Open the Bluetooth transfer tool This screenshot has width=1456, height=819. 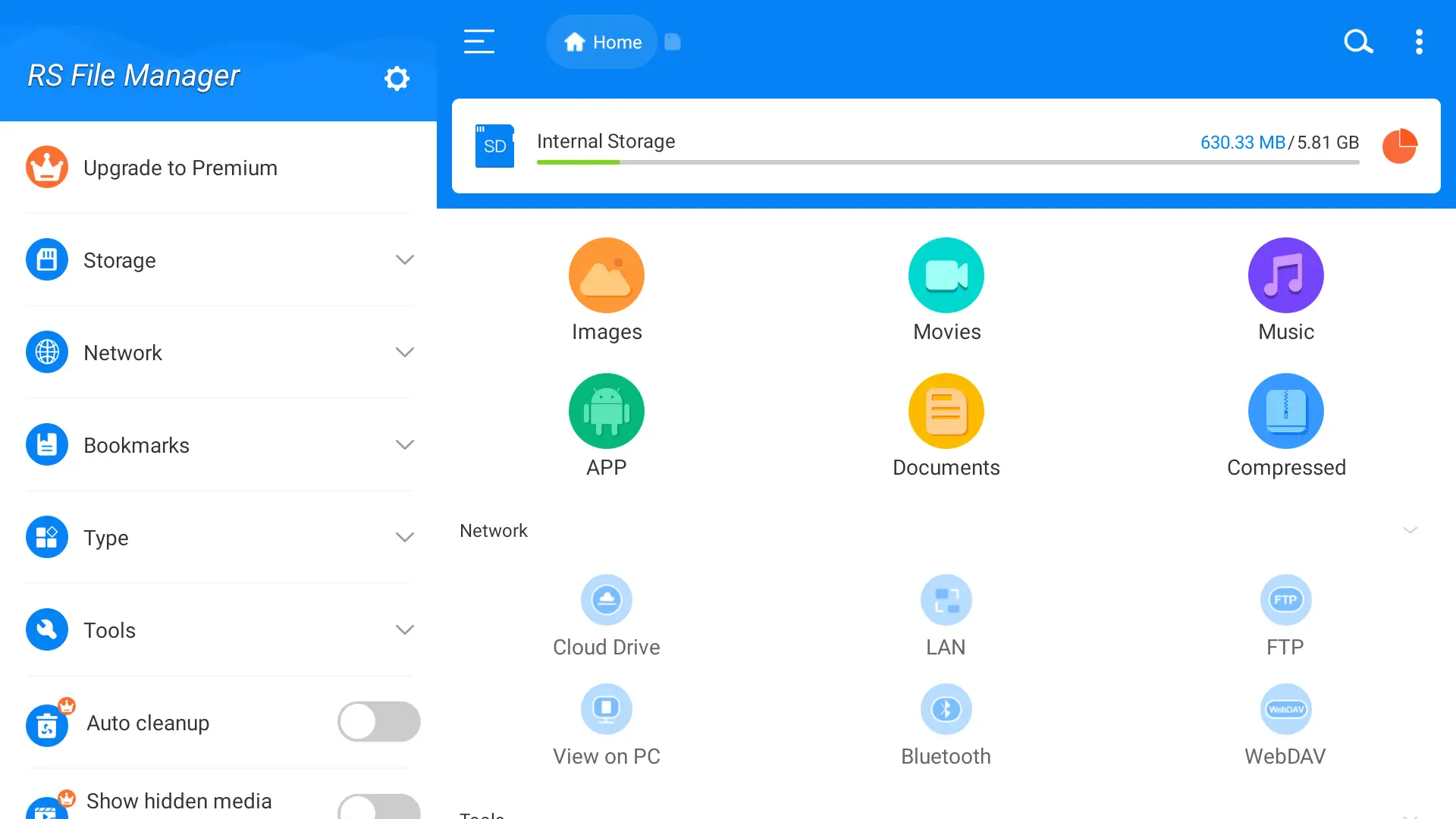(946, 725)
